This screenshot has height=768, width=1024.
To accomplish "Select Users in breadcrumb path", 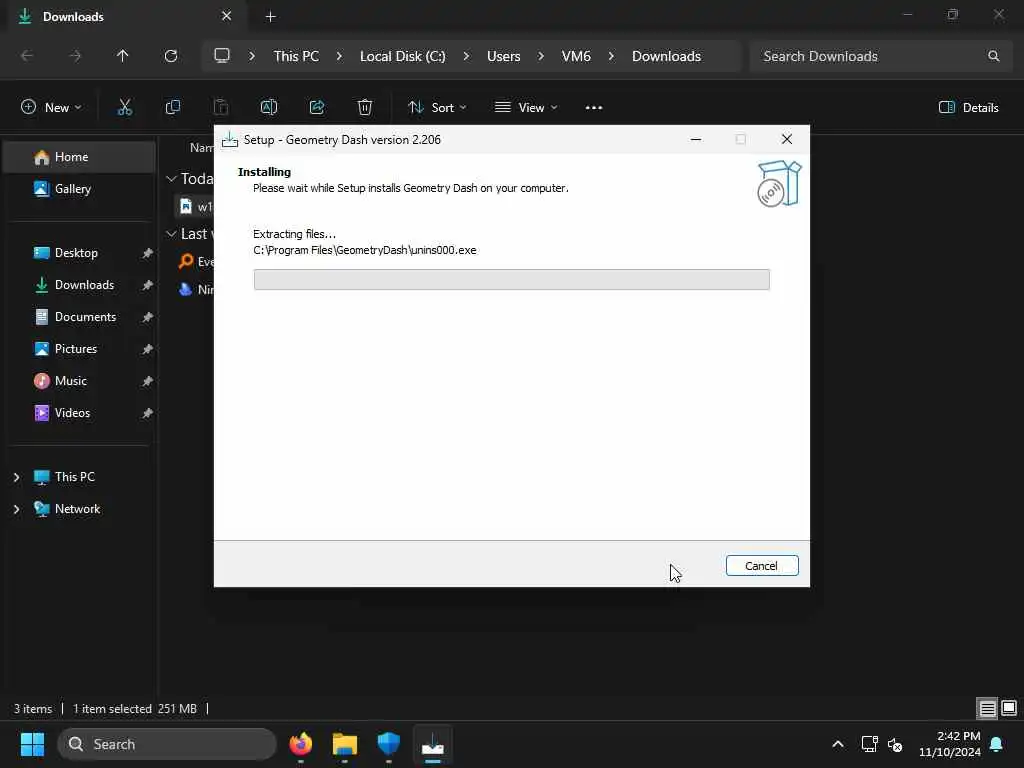I will [504, 56].
